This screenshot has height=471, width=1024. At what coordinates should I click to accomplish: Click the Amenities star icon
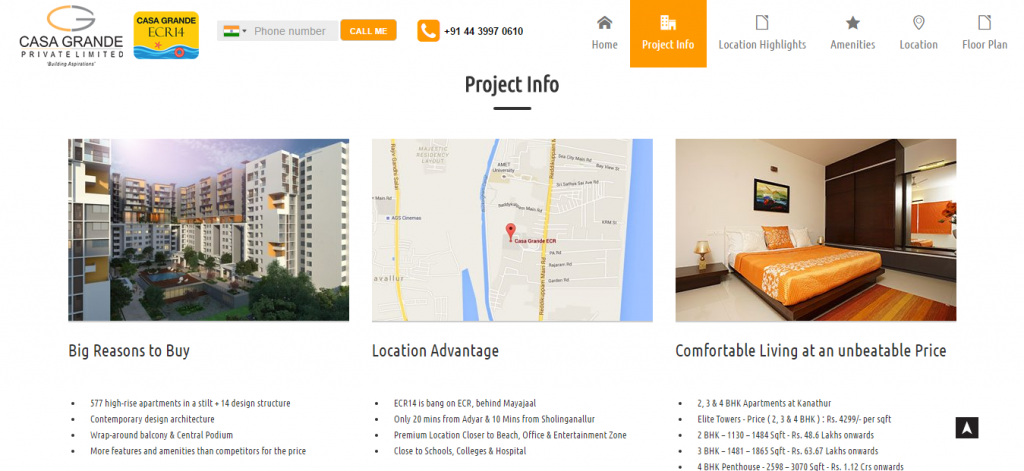pyautogui.click(x=853, y=23)
